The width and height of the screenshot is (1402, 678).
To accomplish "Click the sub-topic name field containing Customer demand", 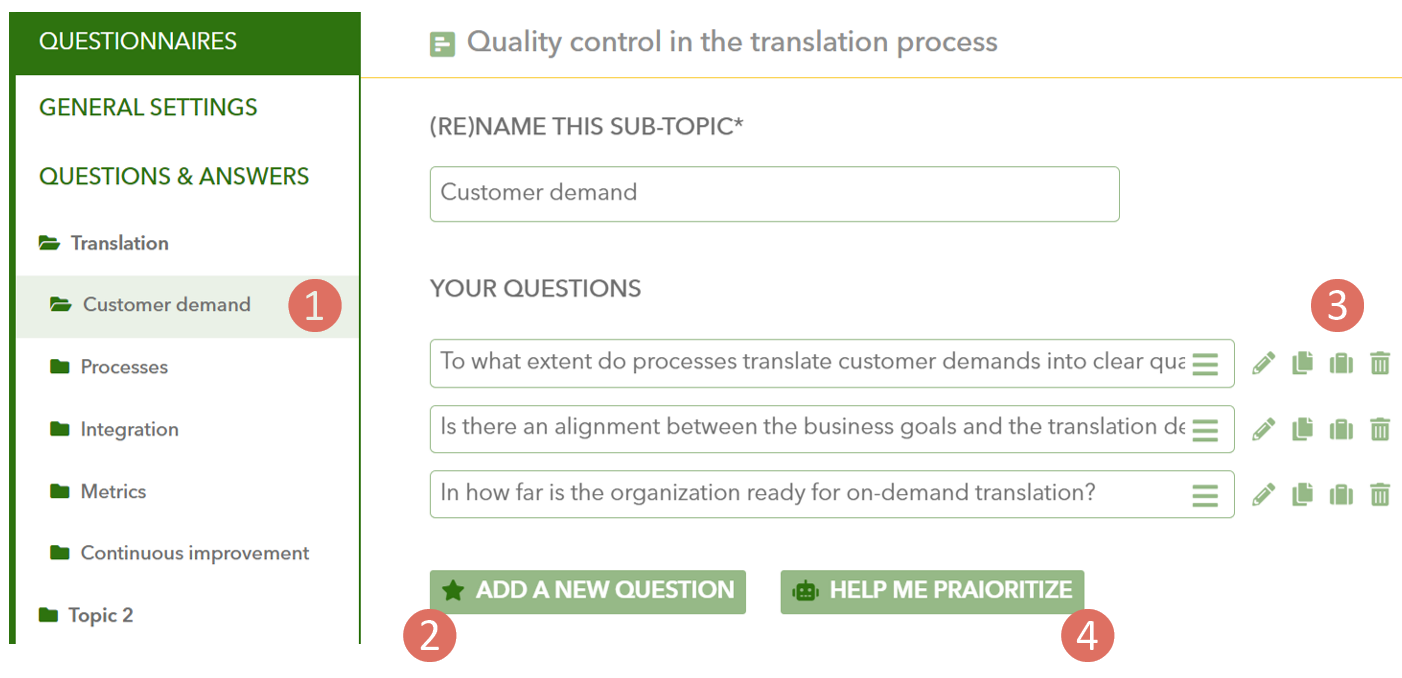I will pos(774,193).
